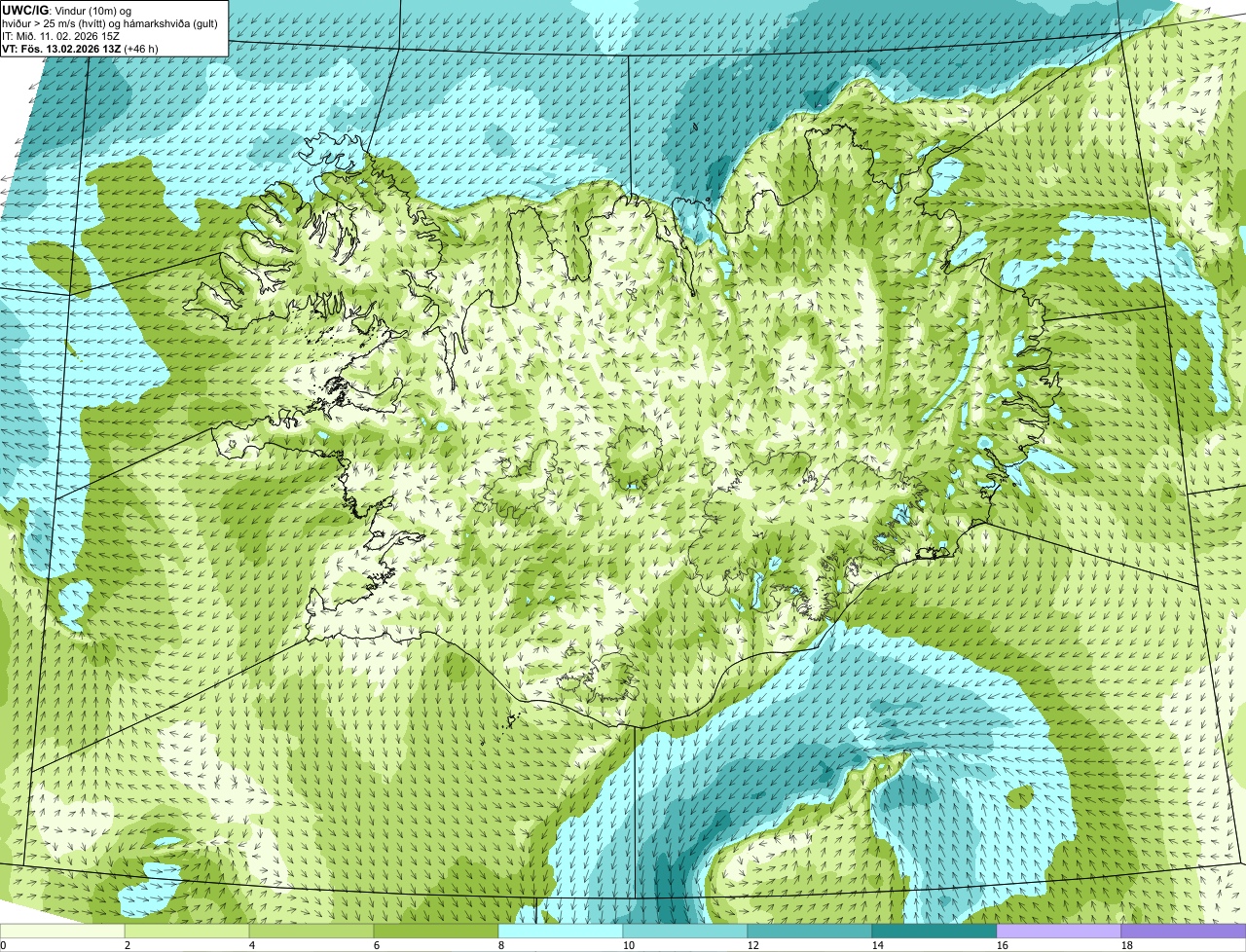Pick the 12–14 m/s teal legend swatch
The height and width of the screenshot is (952, 1246).
click(810, 931)
